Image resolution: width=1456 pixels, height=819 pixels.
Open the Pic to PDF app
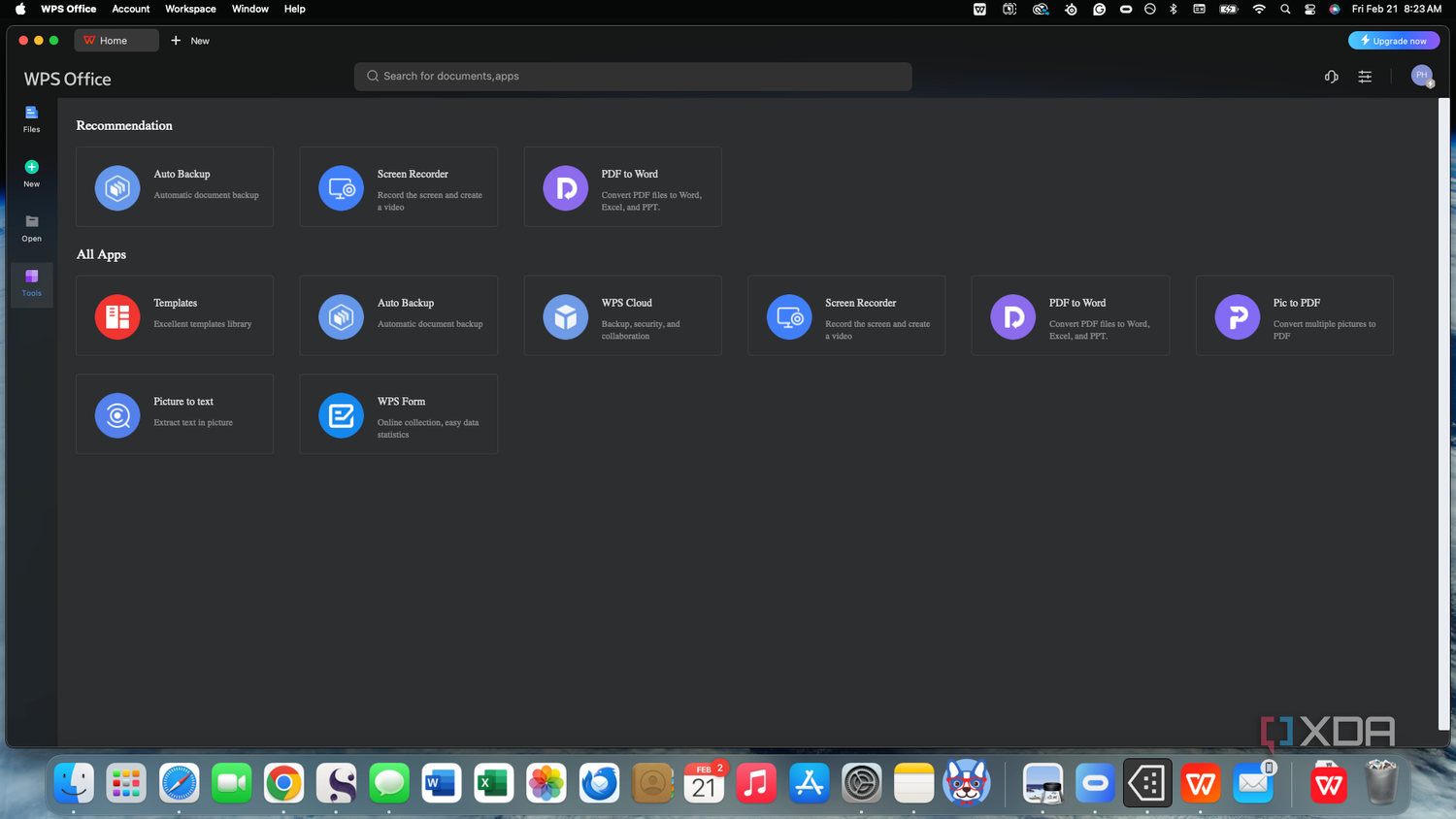coord(1295,315)
